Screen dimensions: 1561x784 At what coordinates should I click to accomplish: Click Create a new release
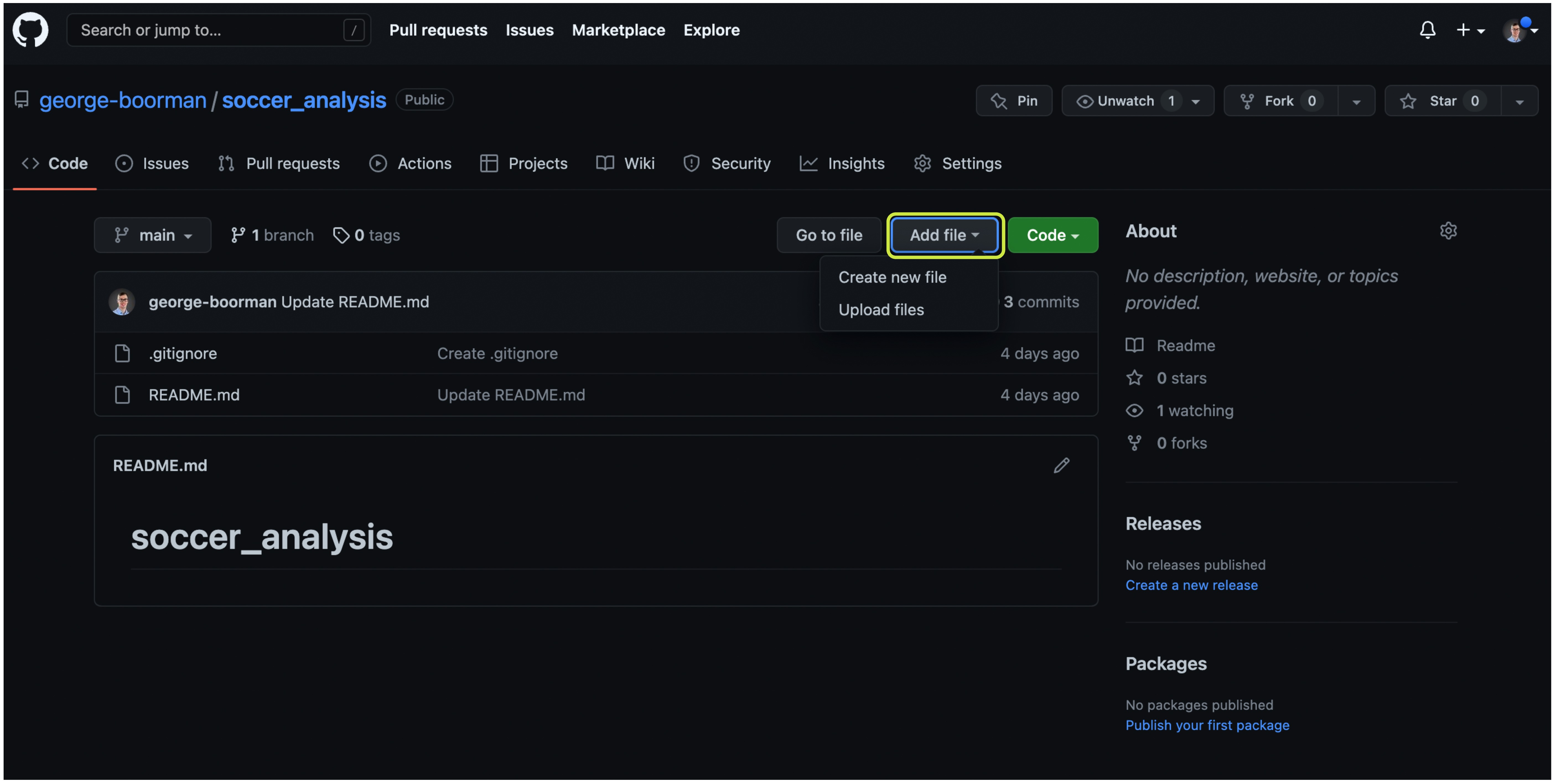1191,585
